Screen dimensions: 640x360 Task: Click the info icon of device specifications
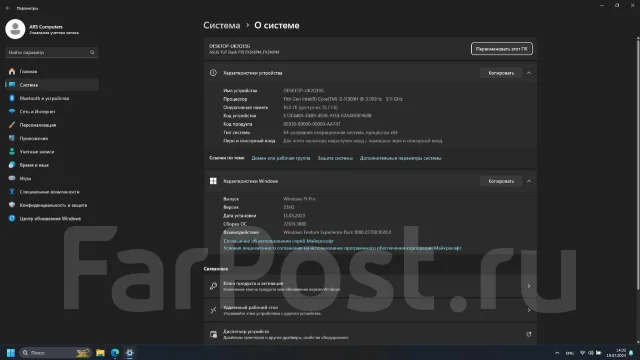[213, 73]
